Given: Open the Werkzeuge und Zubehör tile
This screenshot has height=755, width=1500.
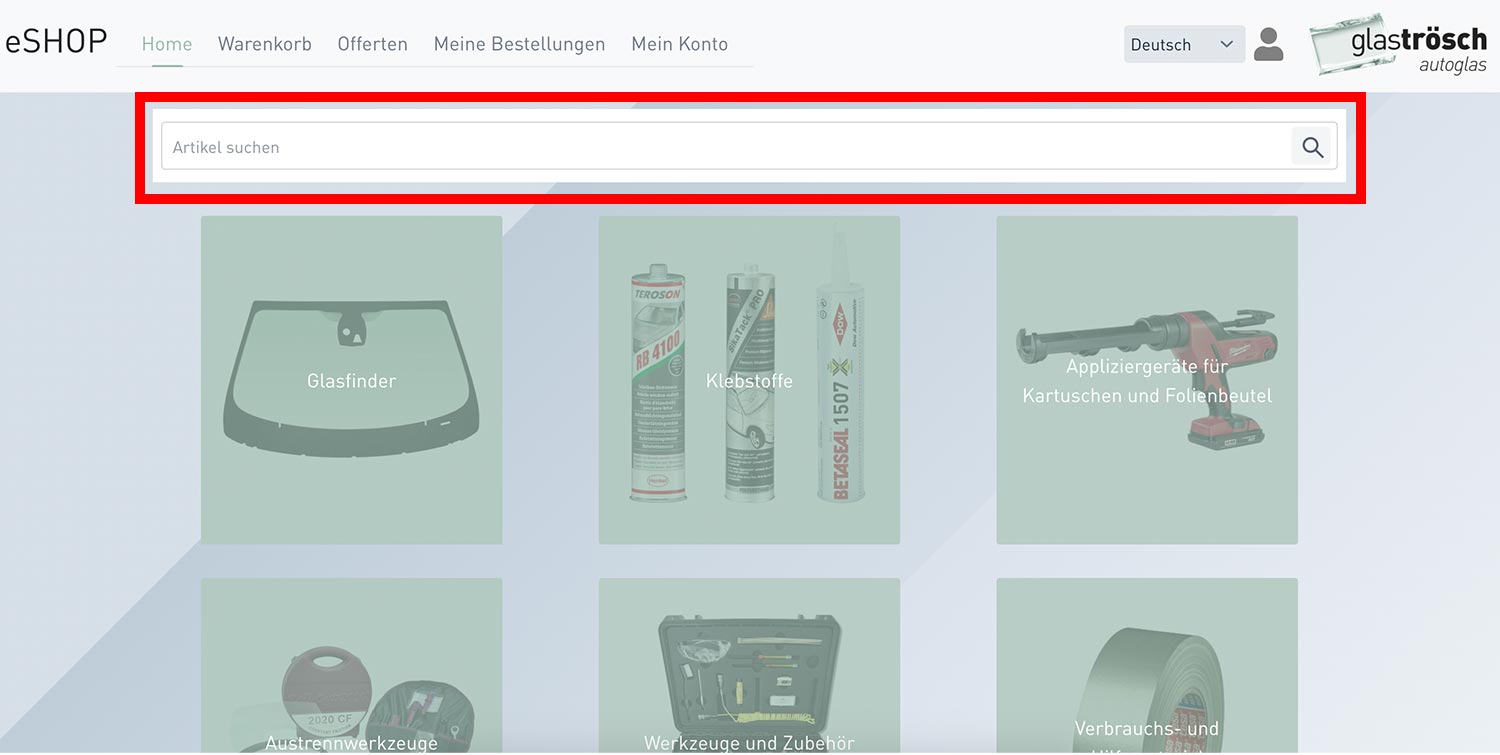Looking at the screenshot, I should click(x=749, y=666).
